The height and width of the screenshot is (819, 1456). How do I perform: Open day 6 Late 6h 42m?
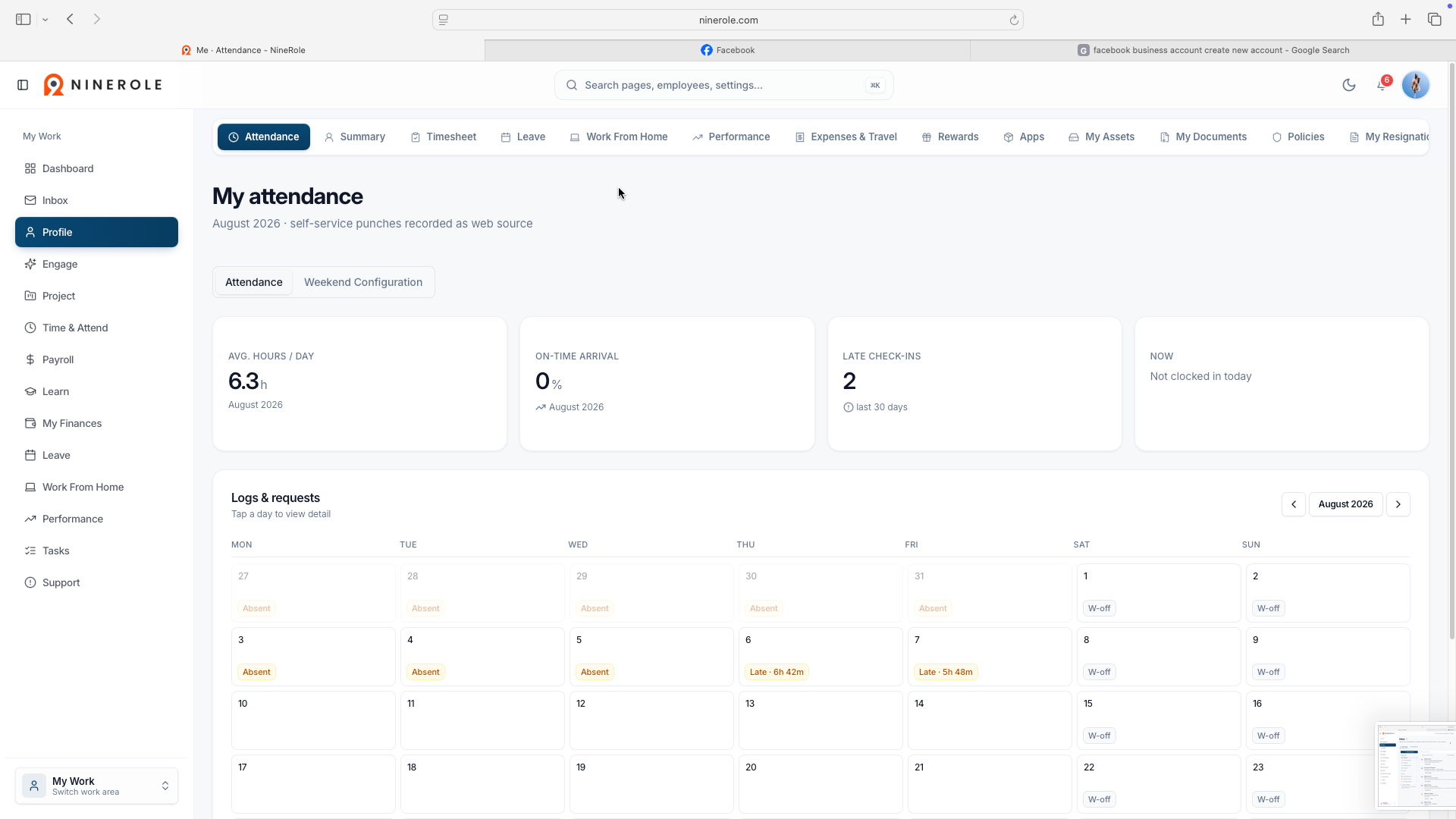[821, 657]
